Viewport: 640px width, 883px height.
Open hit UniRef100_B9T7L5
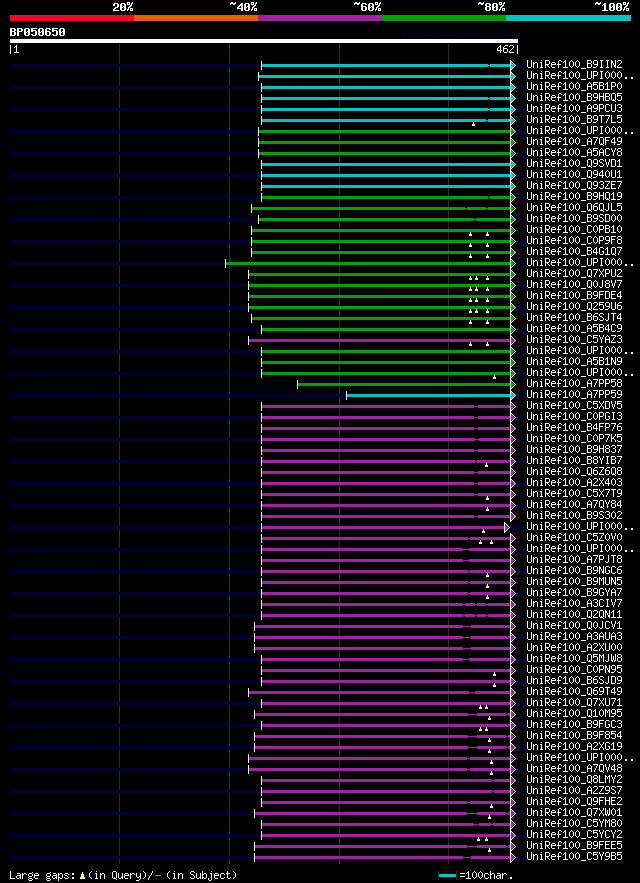[574, 119]
